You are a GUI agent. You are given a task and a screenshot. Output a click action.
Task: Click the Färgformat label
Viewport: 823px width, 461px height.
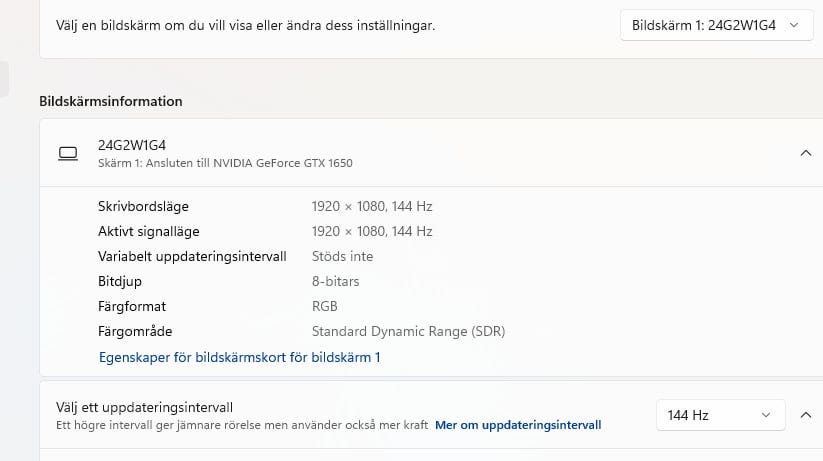coord(132,306)
